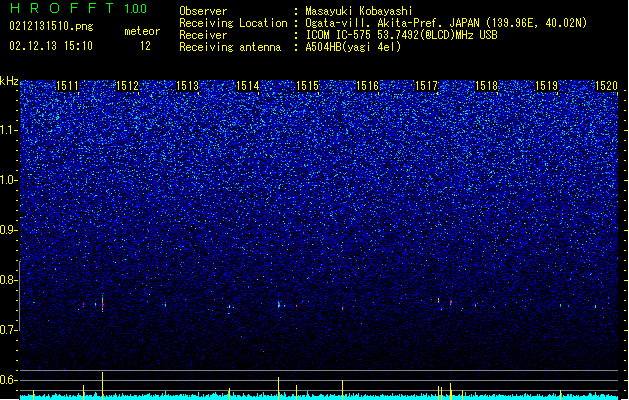
Task: Click the 'Receiving antenna' field label
Action: pyautogui.click(x=230, y=47)
